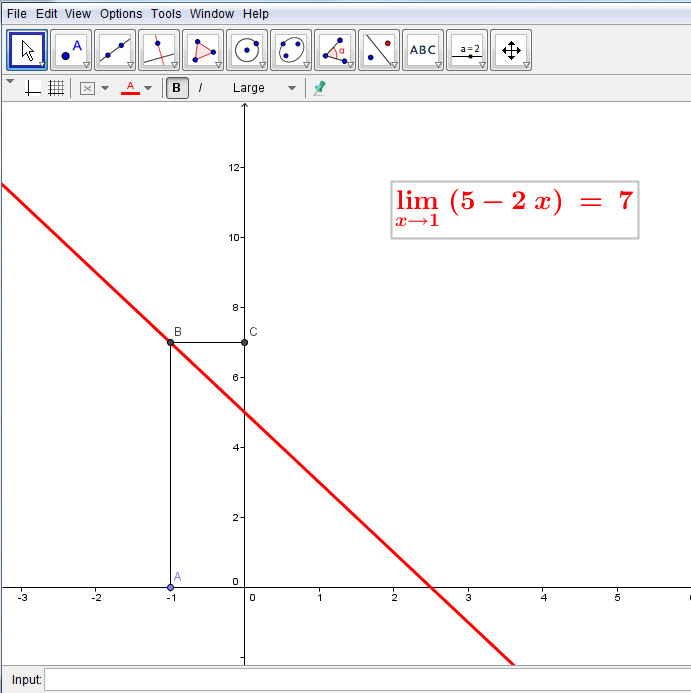Open the Help menu
Screen dimensions: 691x693
[x=256, y=14]
